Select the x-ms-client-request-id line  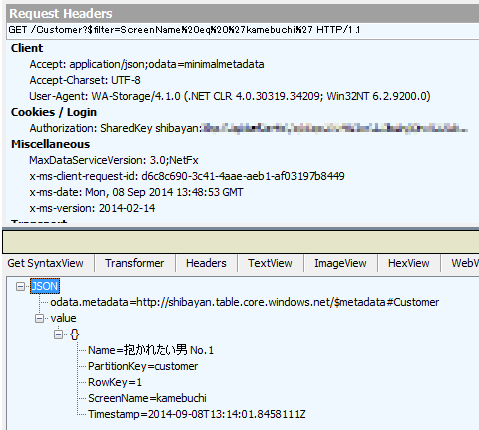click(x=187, y=176)
